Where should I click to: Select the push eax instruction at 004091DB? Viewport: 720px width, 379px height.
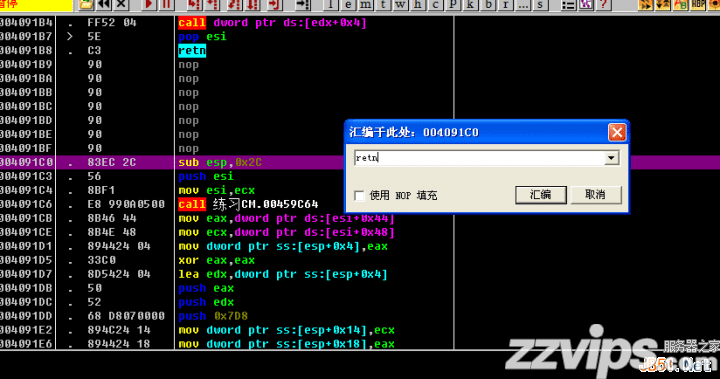coord(206,288)
